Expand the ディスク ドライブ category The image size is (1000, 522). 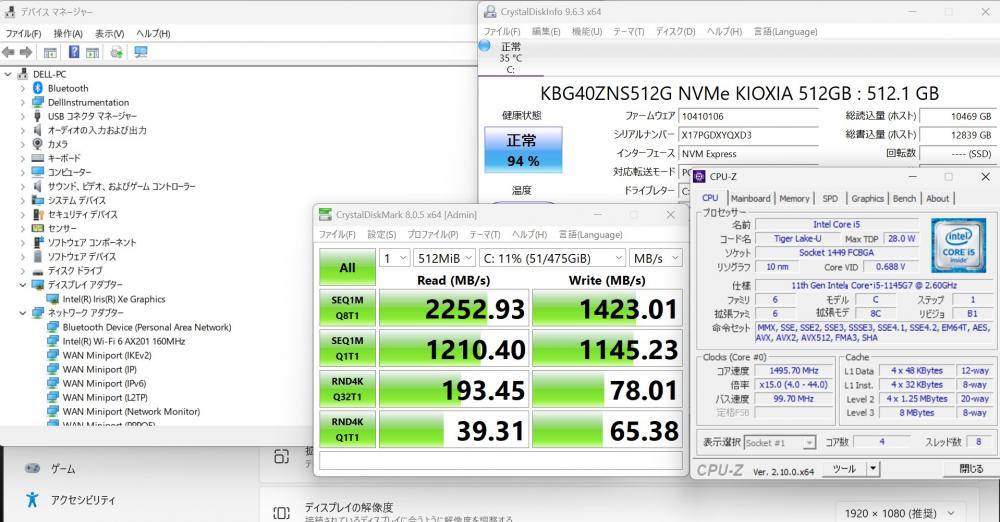(x=23, y=271)
